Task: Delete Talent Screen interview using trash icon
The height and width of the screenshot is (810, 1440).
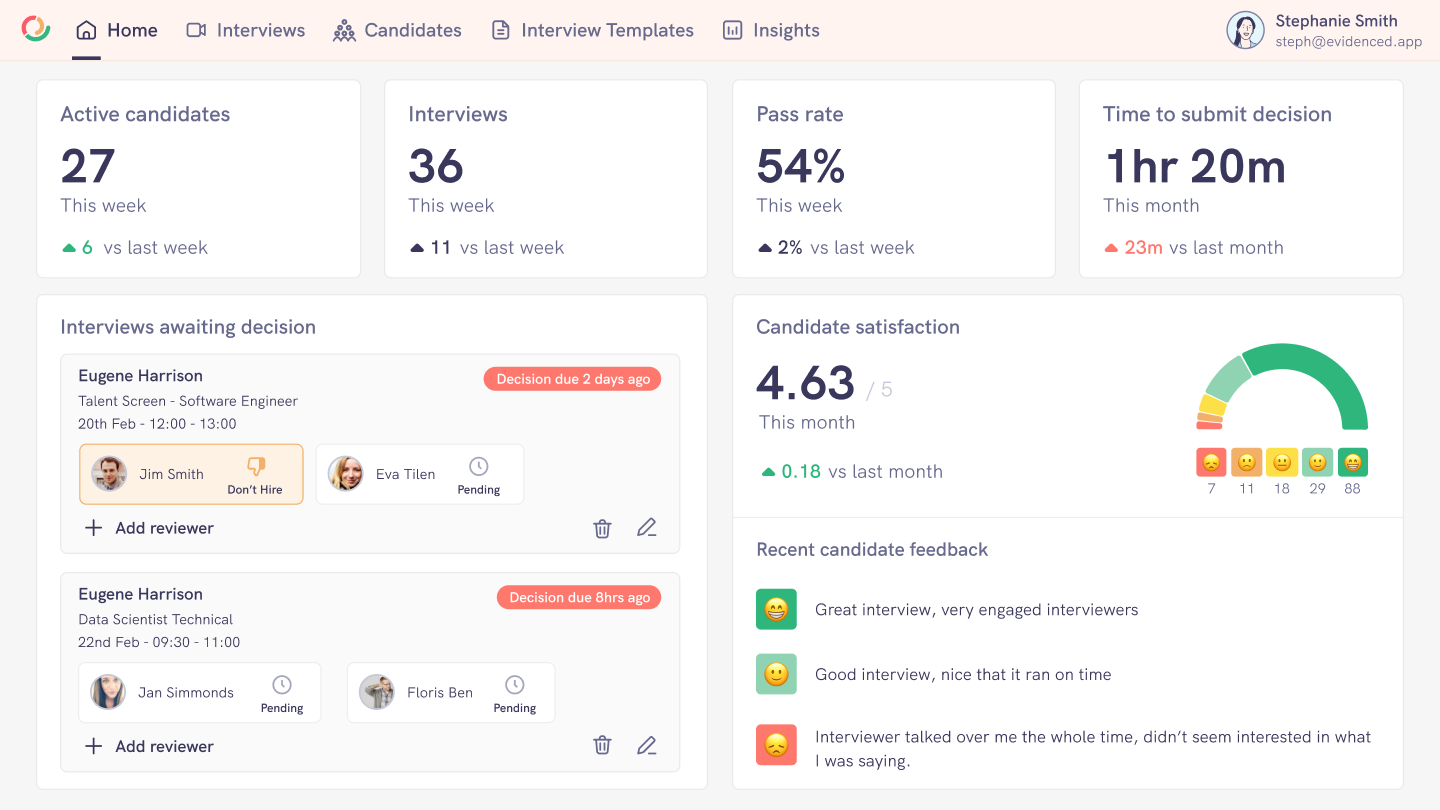Action: (x=602, y=528)
